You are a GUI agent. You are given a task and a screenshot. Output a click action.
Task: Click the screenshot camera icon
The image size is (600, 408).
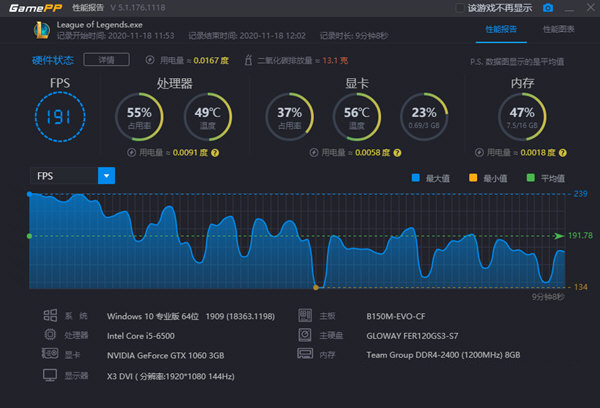point(548,8)
